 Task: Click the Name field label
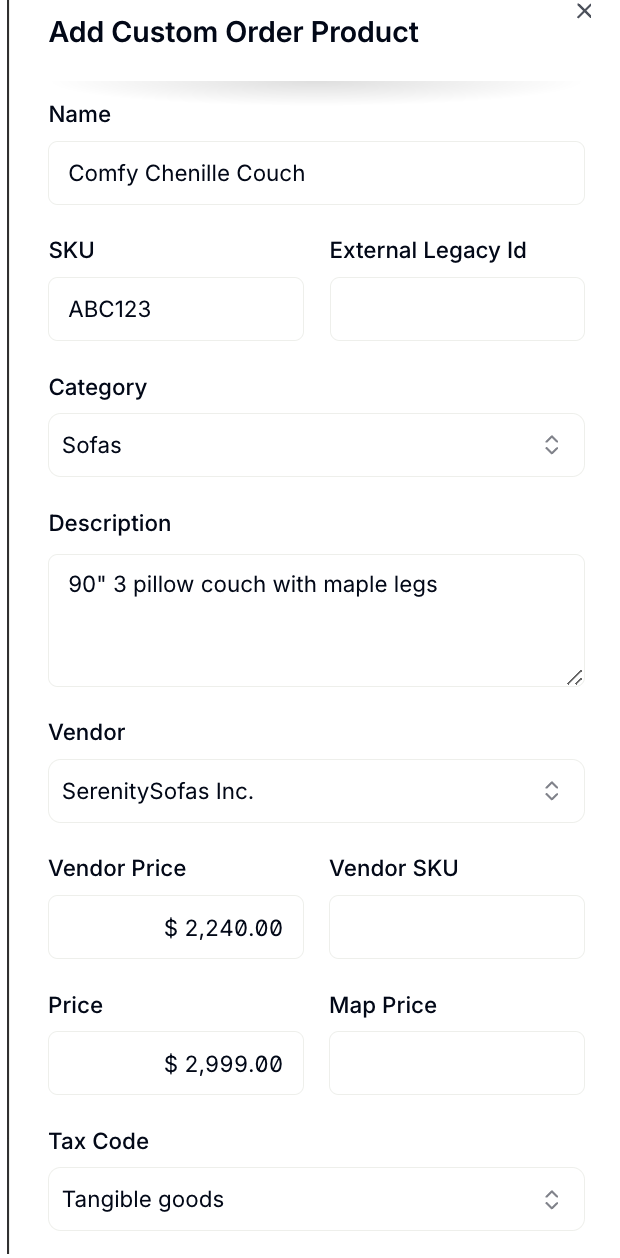coord(80,114)
